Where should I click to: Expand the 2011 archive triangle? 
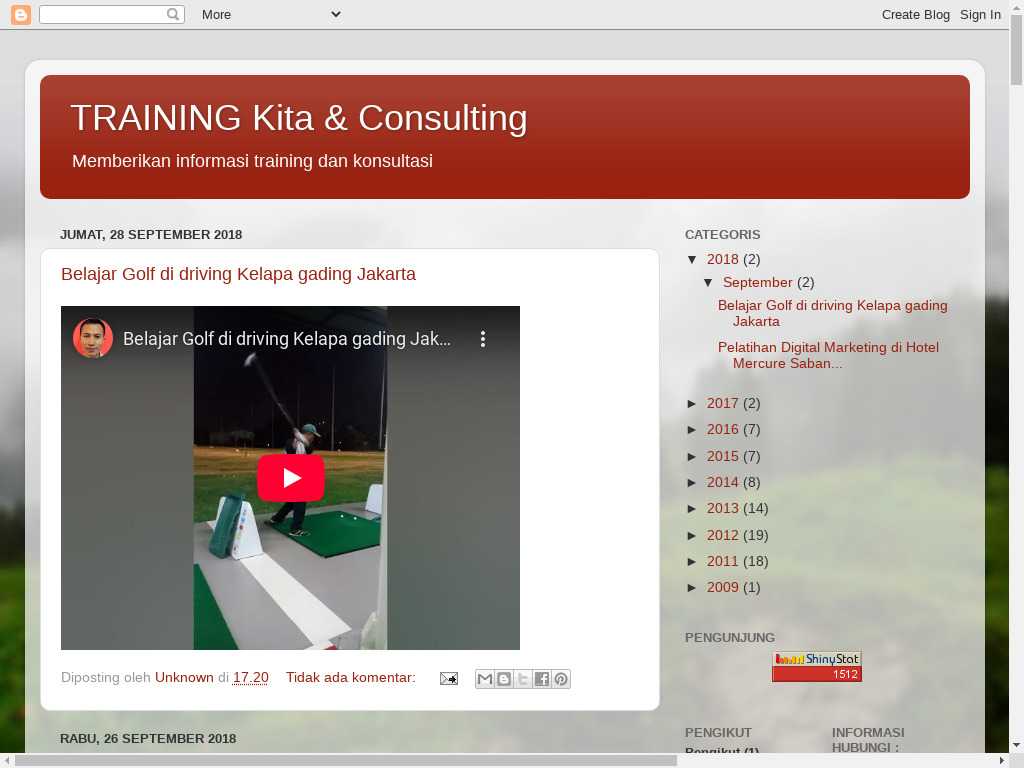pyautogui.click(x=692, y=562)
